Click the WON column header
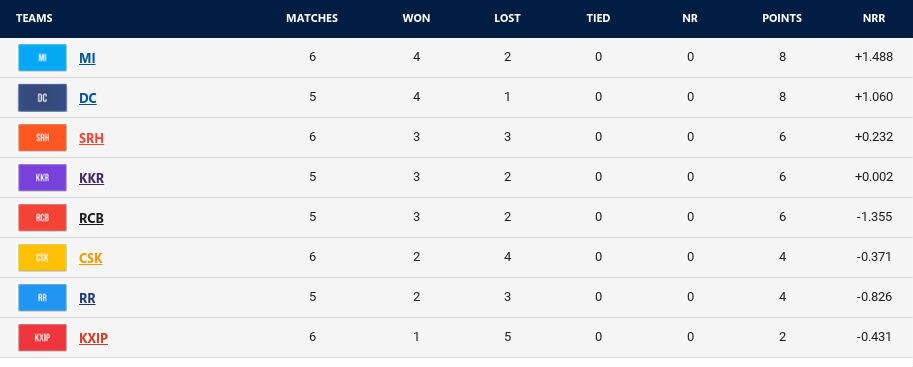 416,18
